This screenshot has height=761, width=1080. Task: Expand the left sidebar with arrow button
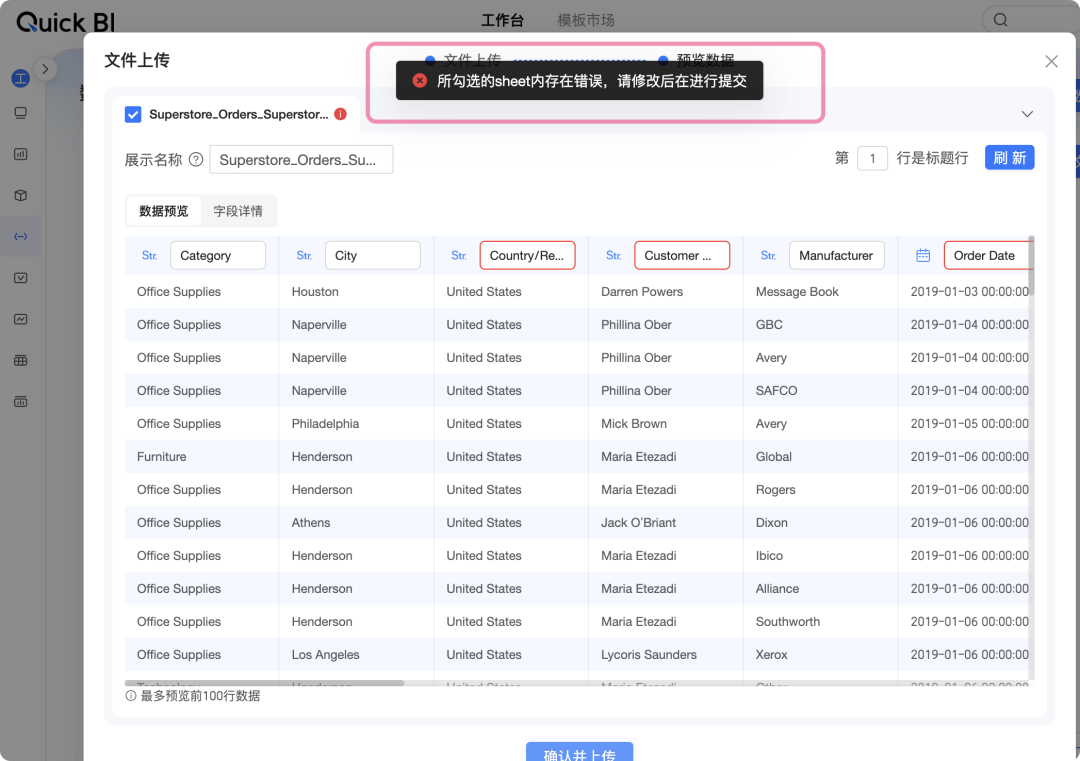click(45, 68)
